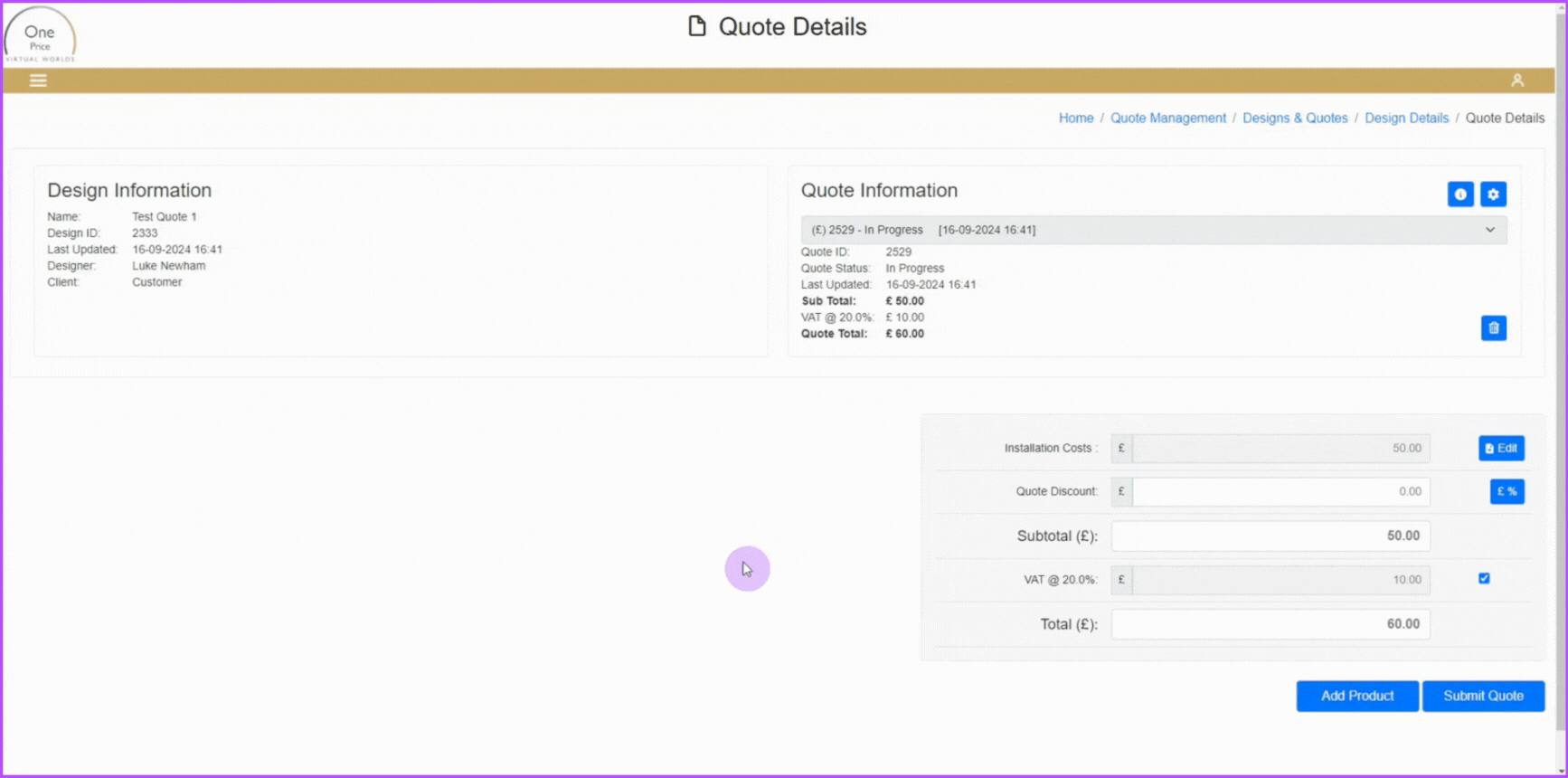
Task: Click the Installation Costs amount field
Action: point(1280,448)
